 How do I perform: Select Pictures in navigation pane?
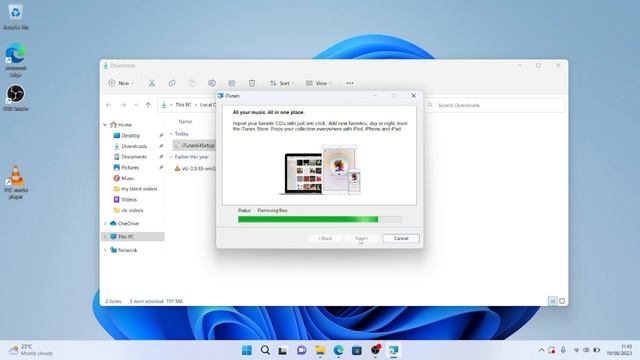[130, 167]
